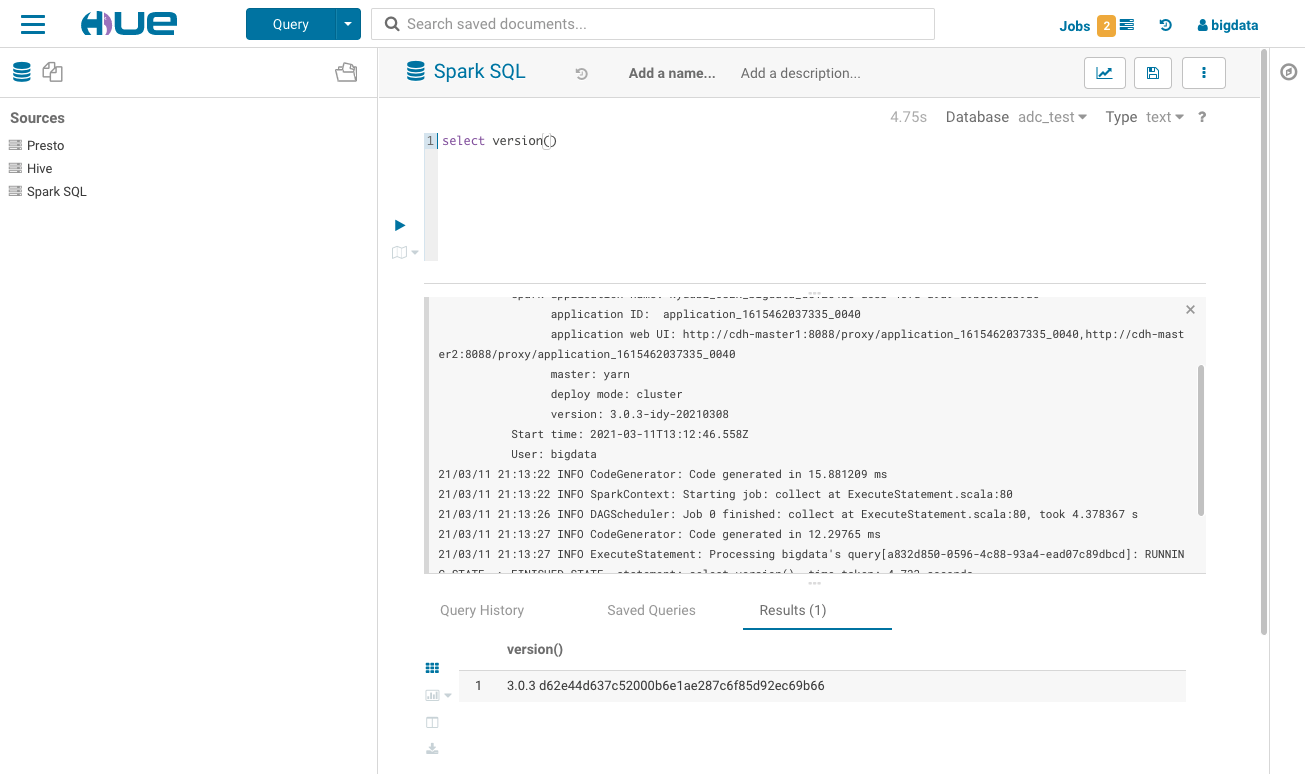Show databases in left assist panel
This screenshot has height=774, width=1305.
point(21,72)
